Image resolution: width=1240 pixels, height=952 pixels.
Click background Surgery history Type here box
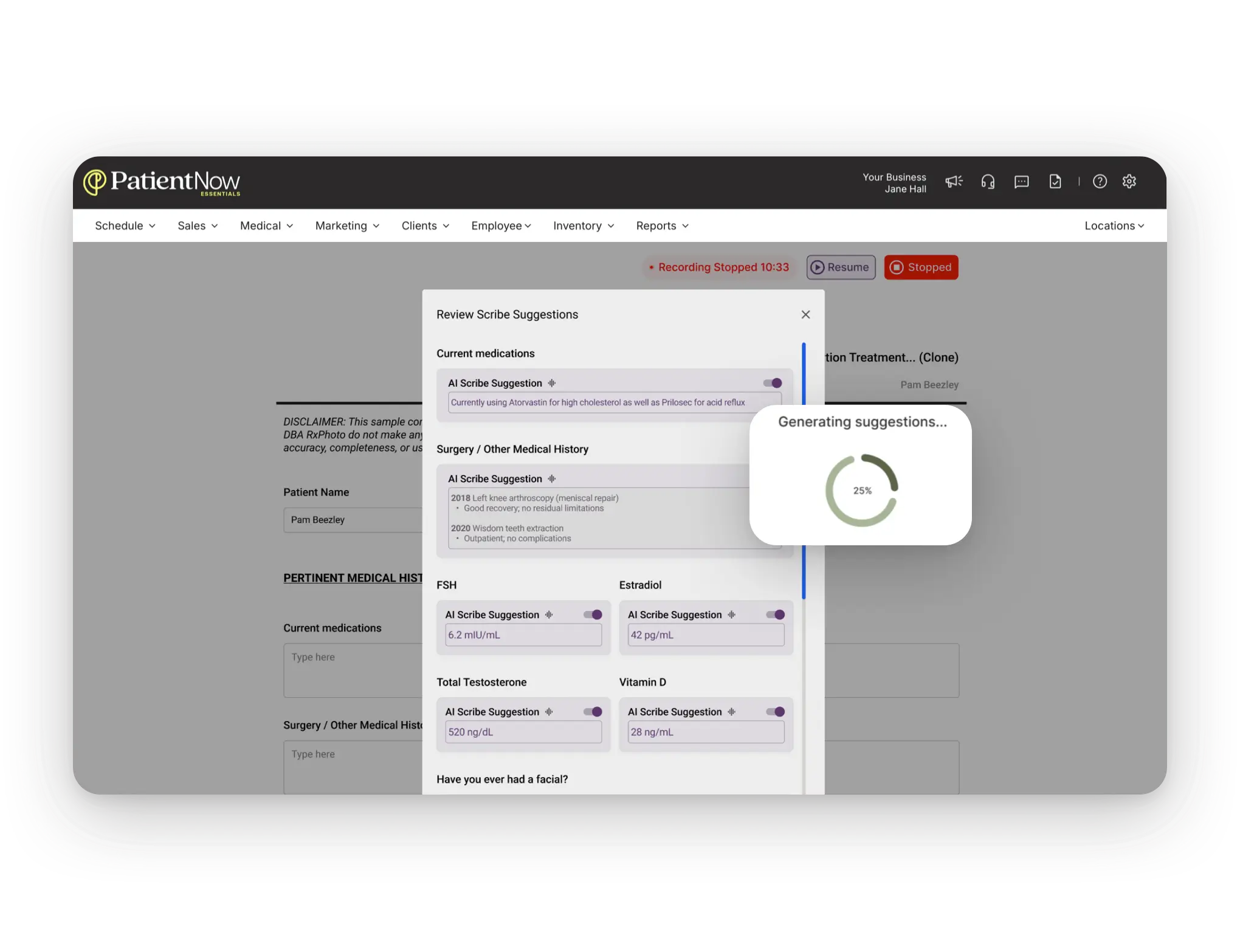point(353,767)
